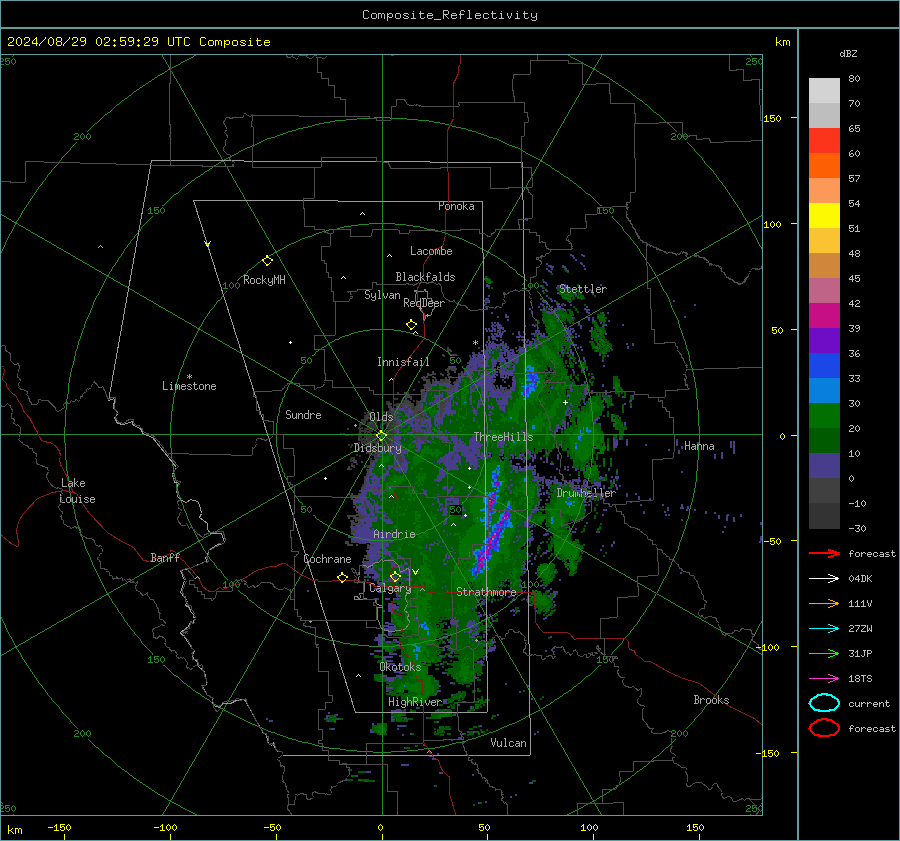Image resolution: width=900 pixels, height=841 pixels.
Task: Click the white 04DK arrow icon
Action: (824, 579)
